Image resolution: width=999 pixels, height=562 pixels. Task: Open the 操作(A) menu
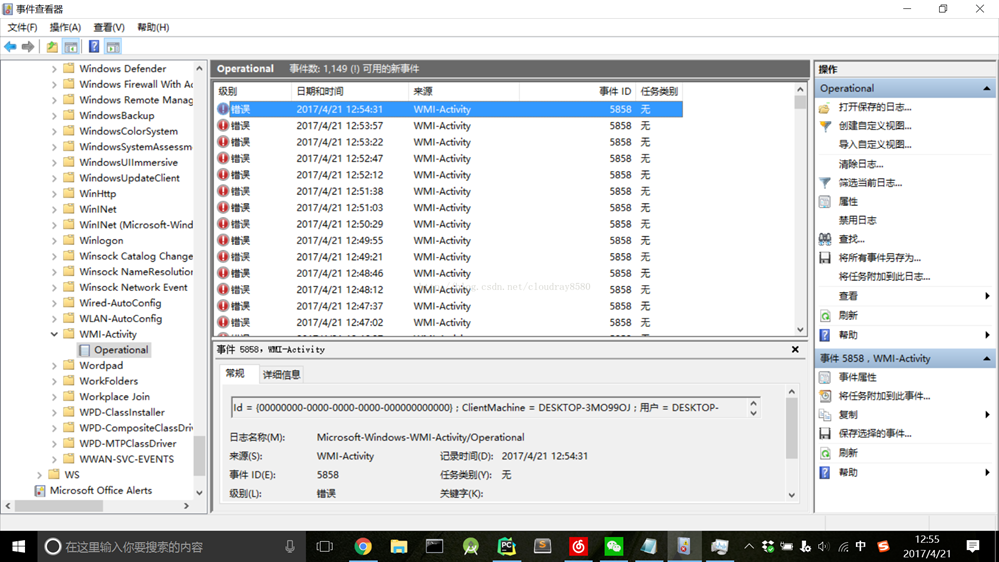point(65,27)
